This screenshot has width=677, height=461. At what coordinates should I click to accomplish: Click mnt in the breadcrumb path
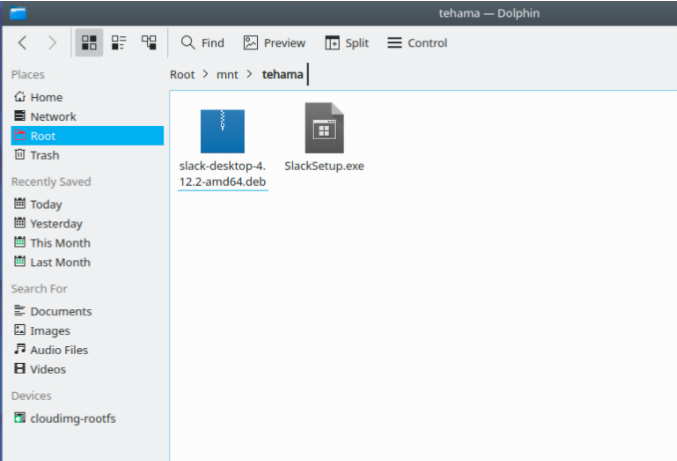[227, 74]
